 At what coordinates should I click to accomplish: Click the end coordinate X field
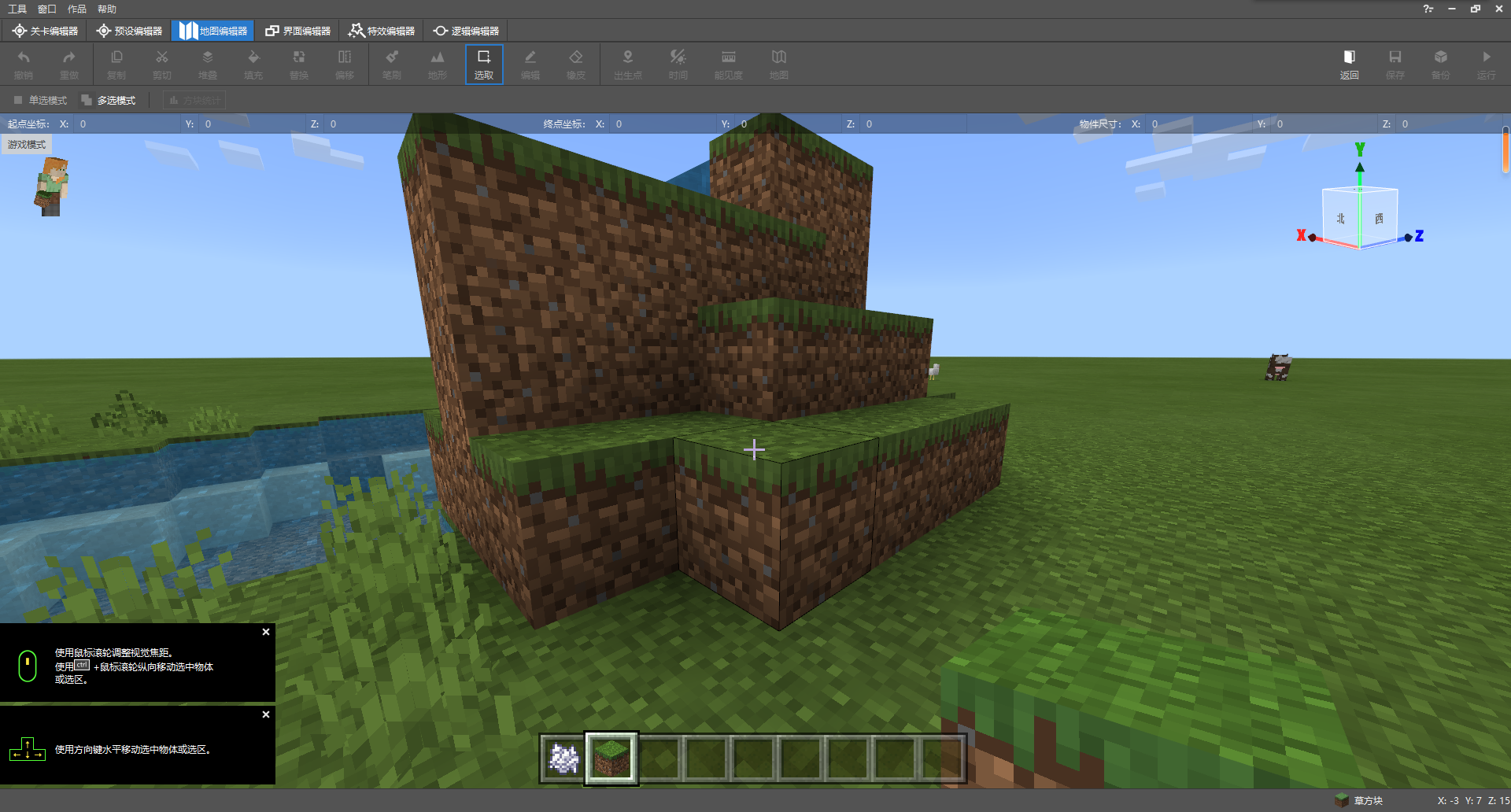661,124
